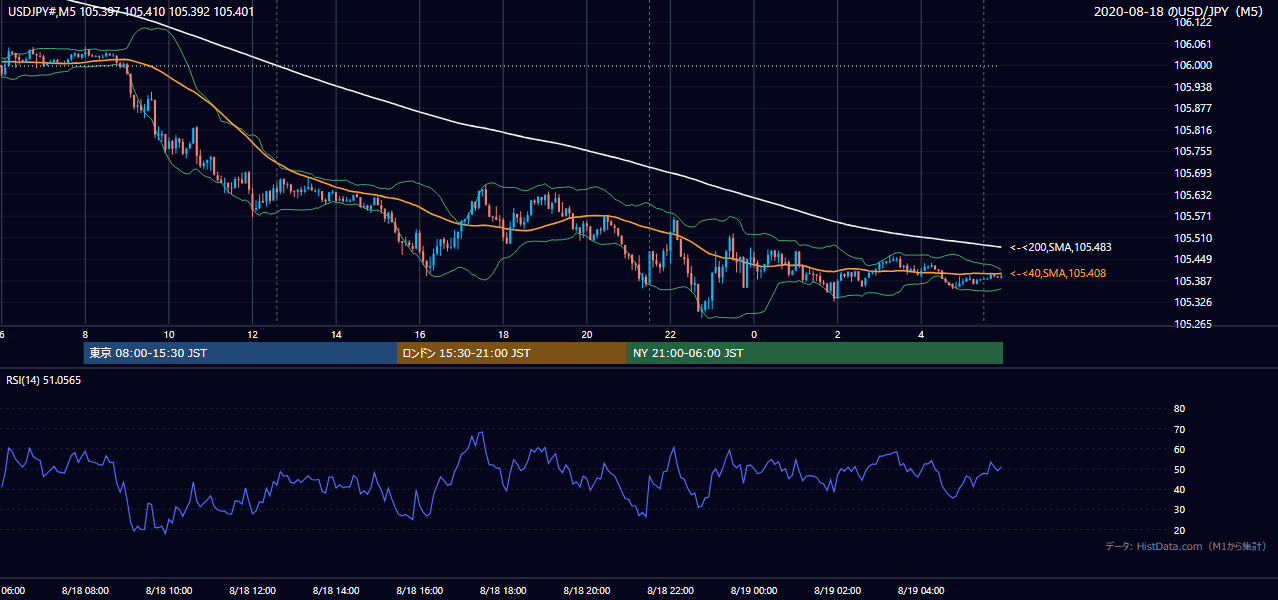Click RSI scale level 30
The width and height of the screenshot is (1278, 600).
(x=1179, y=509)
